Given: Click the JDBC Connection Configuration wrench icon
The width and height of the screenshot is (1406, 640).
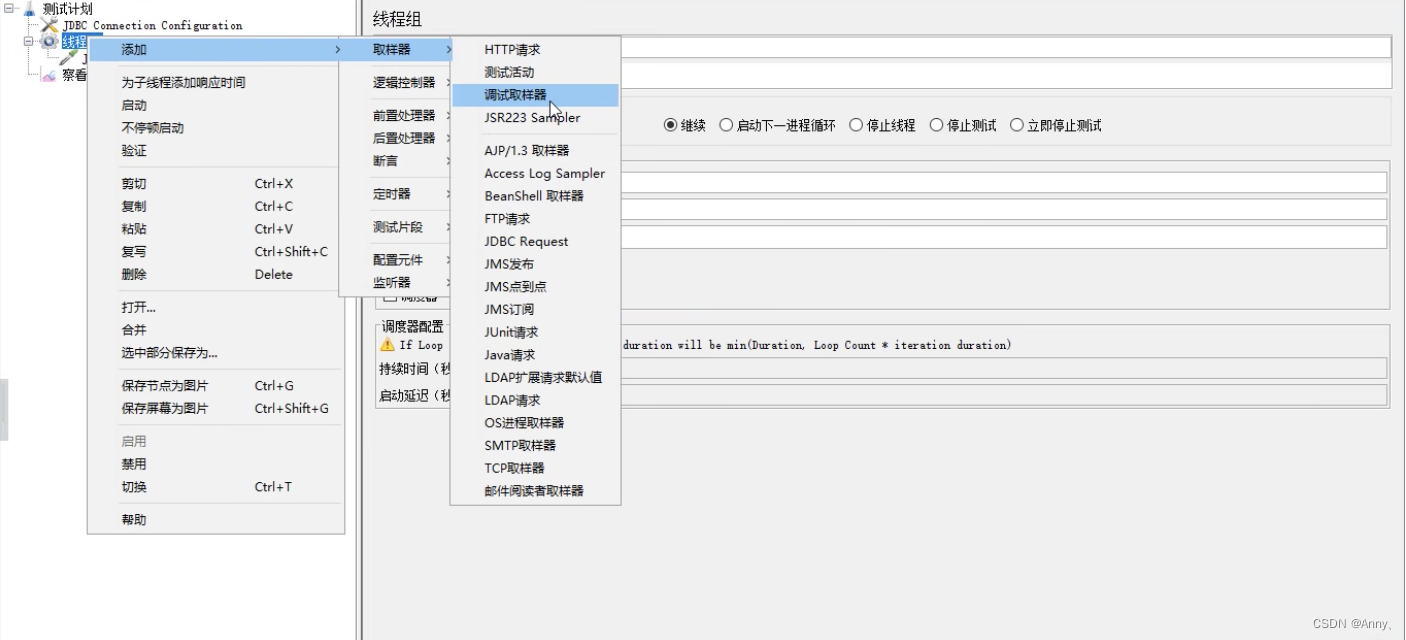Looking at the screenshot, I should point(49,25).
